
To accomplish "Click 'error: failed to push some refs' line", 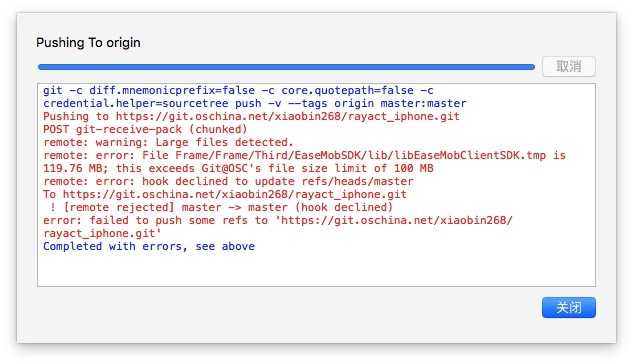I will 278,220.
